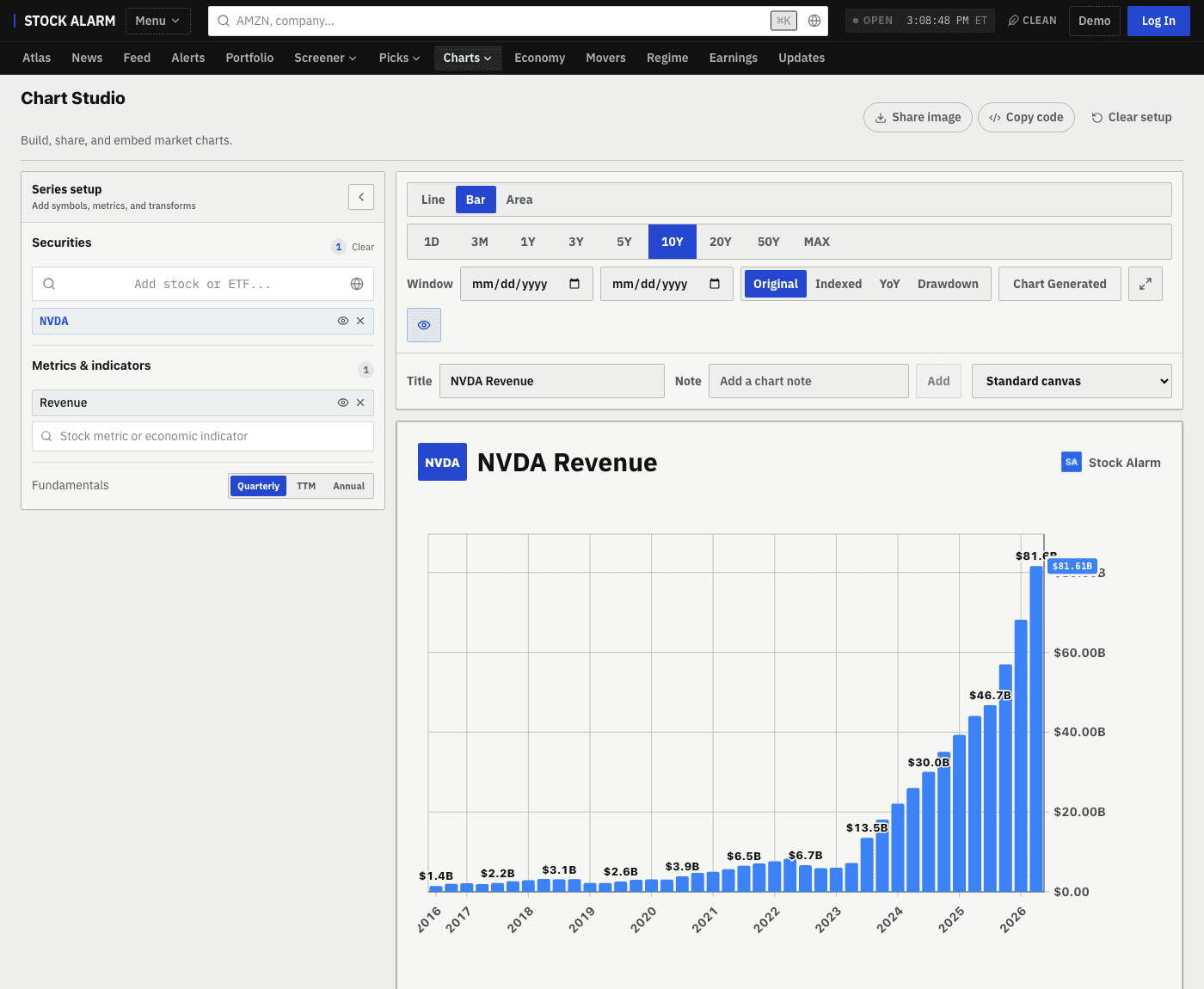Screen dimensions: 1204x989
Task: Collapse the Series setup panel
Action: point(361,197)
